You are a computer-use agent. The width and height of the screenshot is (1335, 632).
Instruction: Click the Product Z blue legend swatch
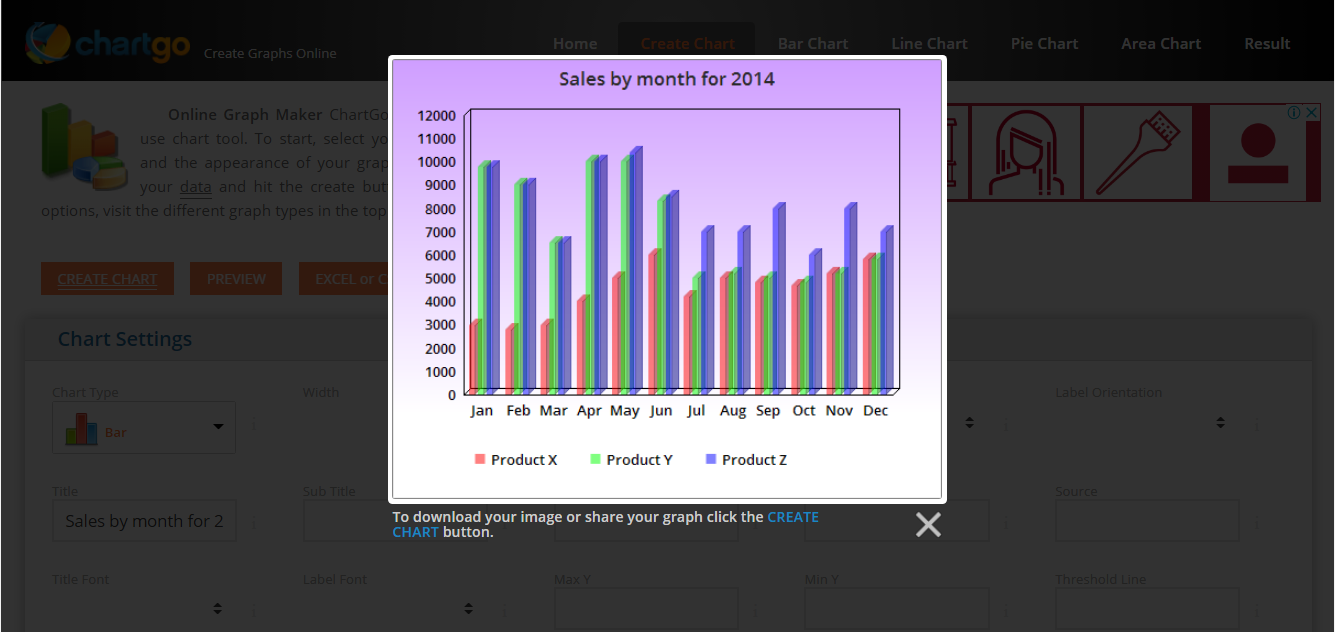[711, 459]
